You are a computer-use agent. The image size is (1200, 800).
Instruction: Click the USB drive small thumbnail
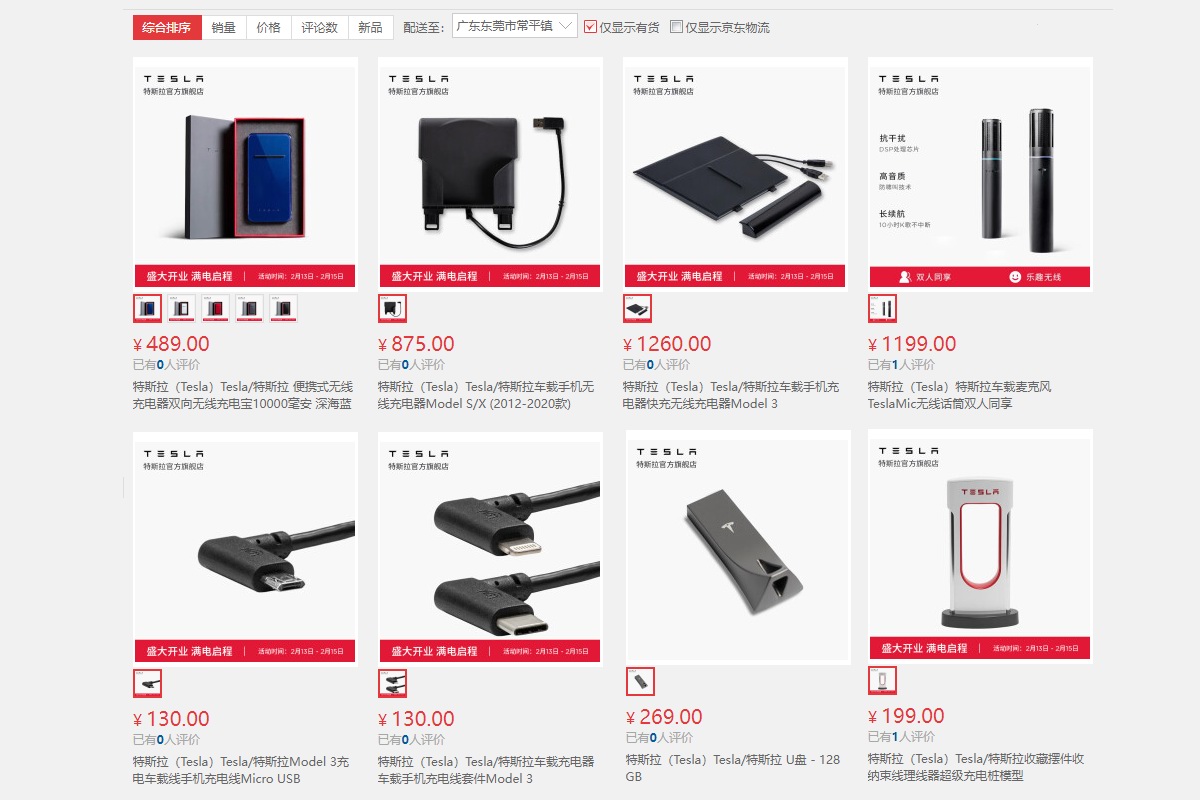[640, 682]
